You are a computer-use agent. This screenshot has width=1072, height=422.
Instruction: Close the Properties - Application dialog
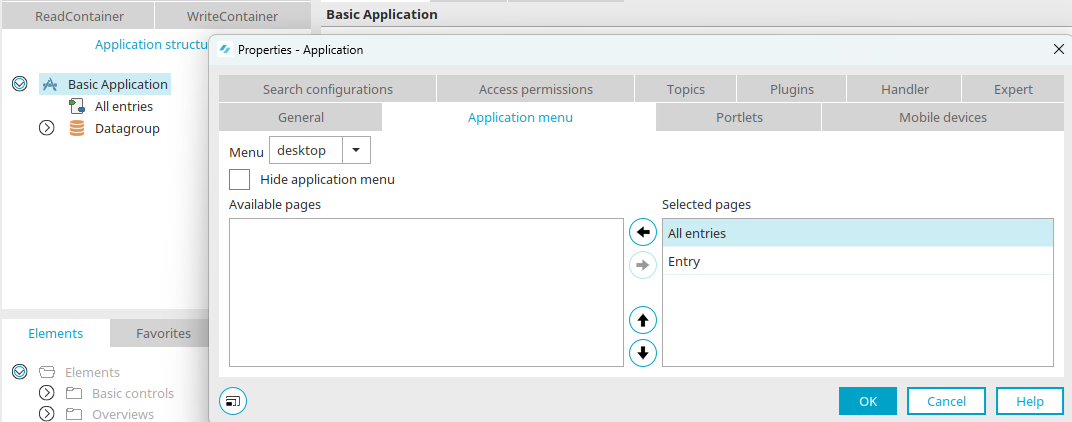(1059, 49)
